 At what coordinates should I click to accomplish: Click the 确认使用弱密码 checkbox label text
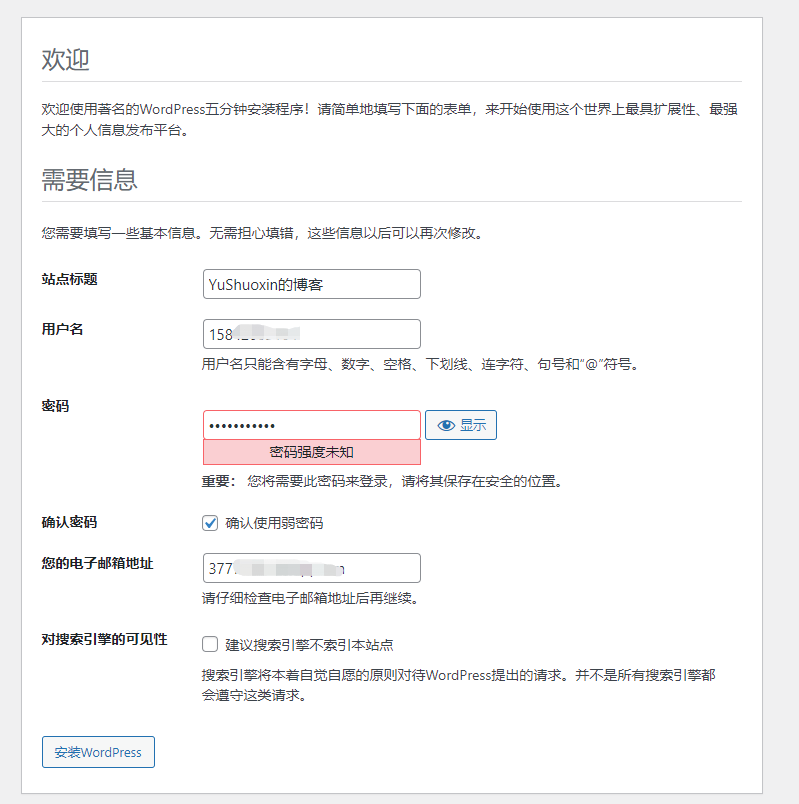[x=274, y=523]
